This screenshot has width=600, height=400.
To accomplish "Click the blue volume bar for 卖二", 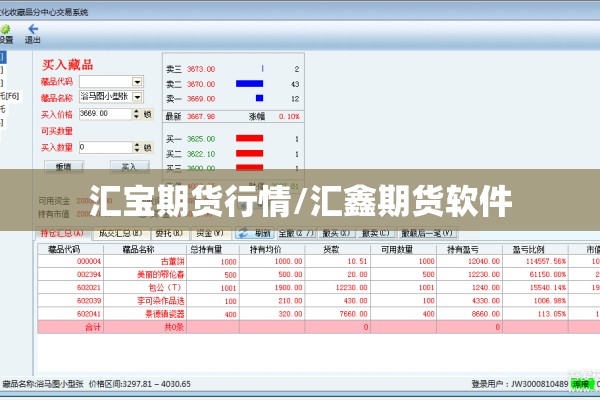I will pos(249,83).
